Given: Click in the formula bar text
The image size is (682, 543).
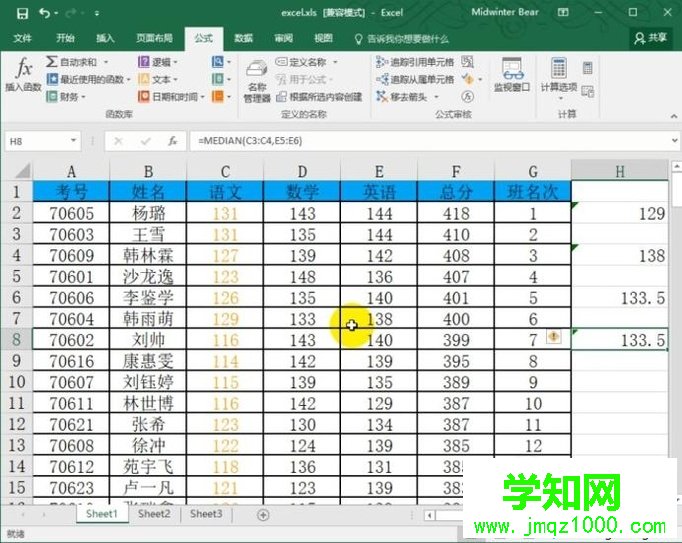Looking at the screenshot, I should pos(250,141).
